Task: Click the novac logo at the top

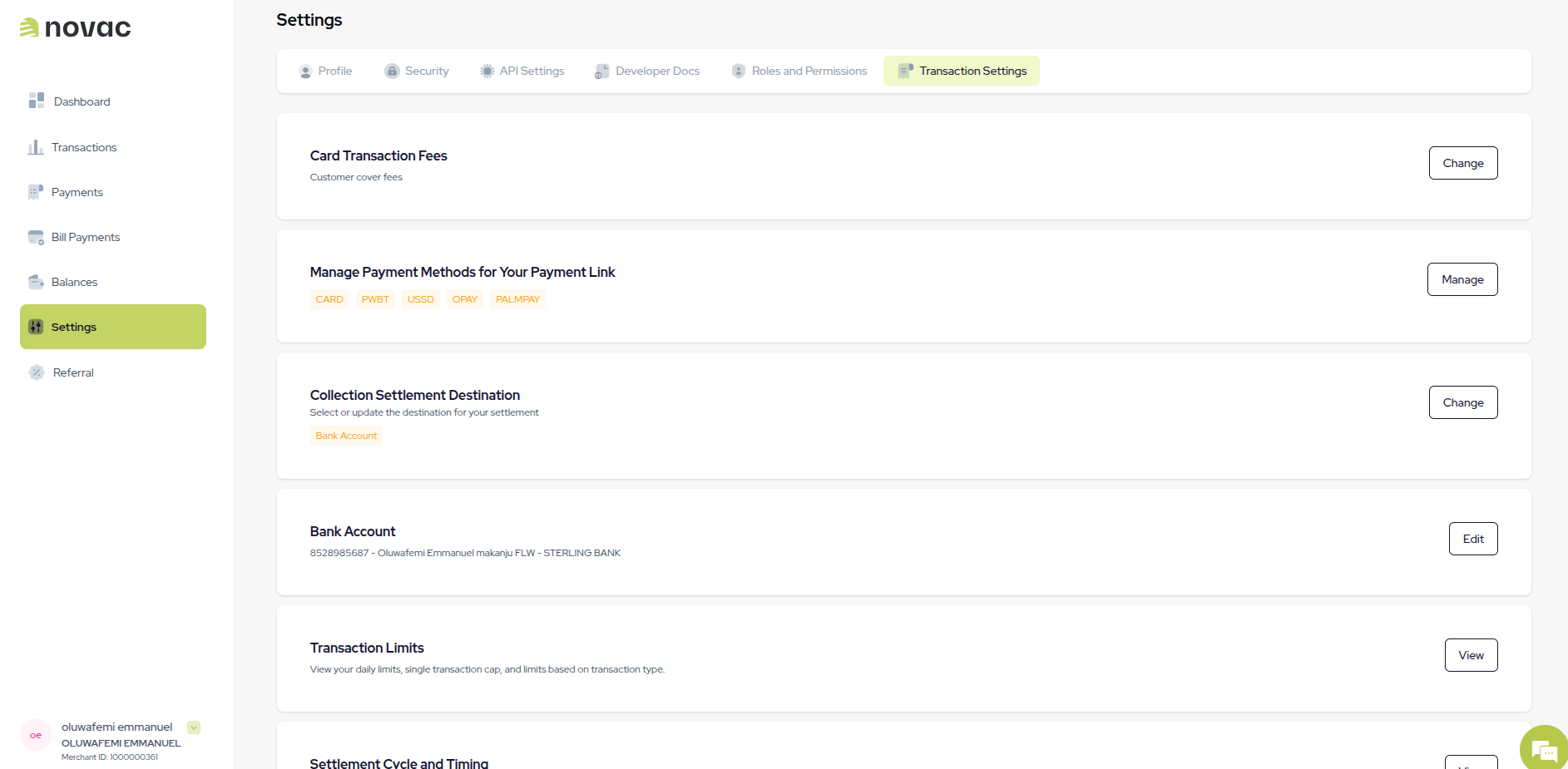Action: tap(73, 27)
